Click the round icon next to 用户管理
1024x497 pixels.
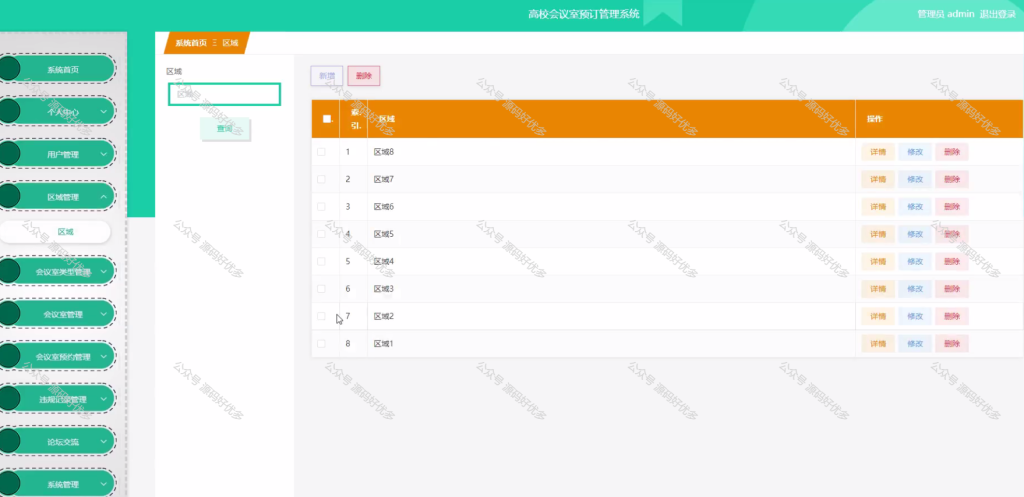point(8,154)
